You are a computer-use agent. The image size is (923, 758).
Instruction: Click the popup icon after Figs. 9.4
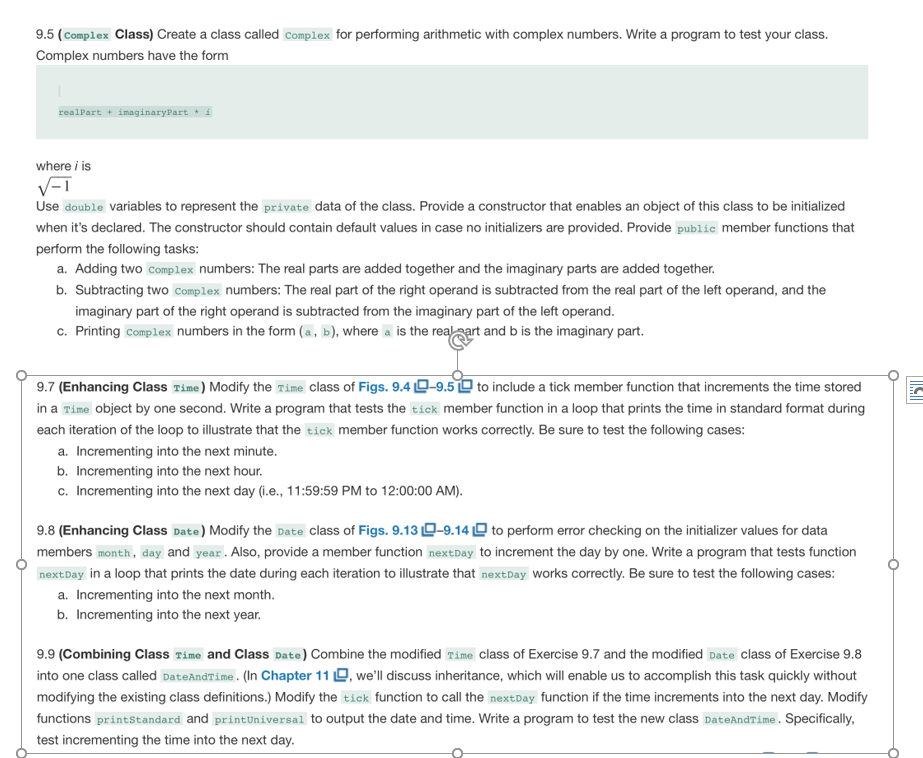click(421, 386)
